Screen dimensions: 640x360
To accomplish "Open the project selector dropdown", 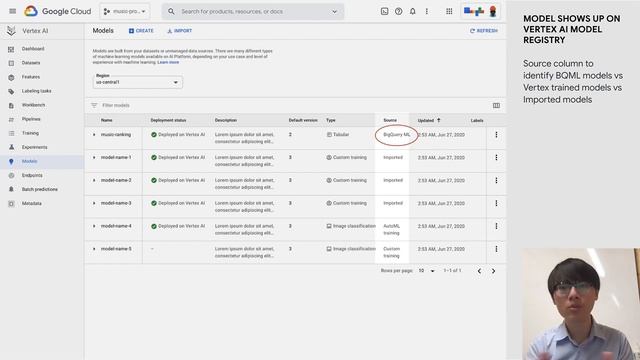I will [125, 11].
